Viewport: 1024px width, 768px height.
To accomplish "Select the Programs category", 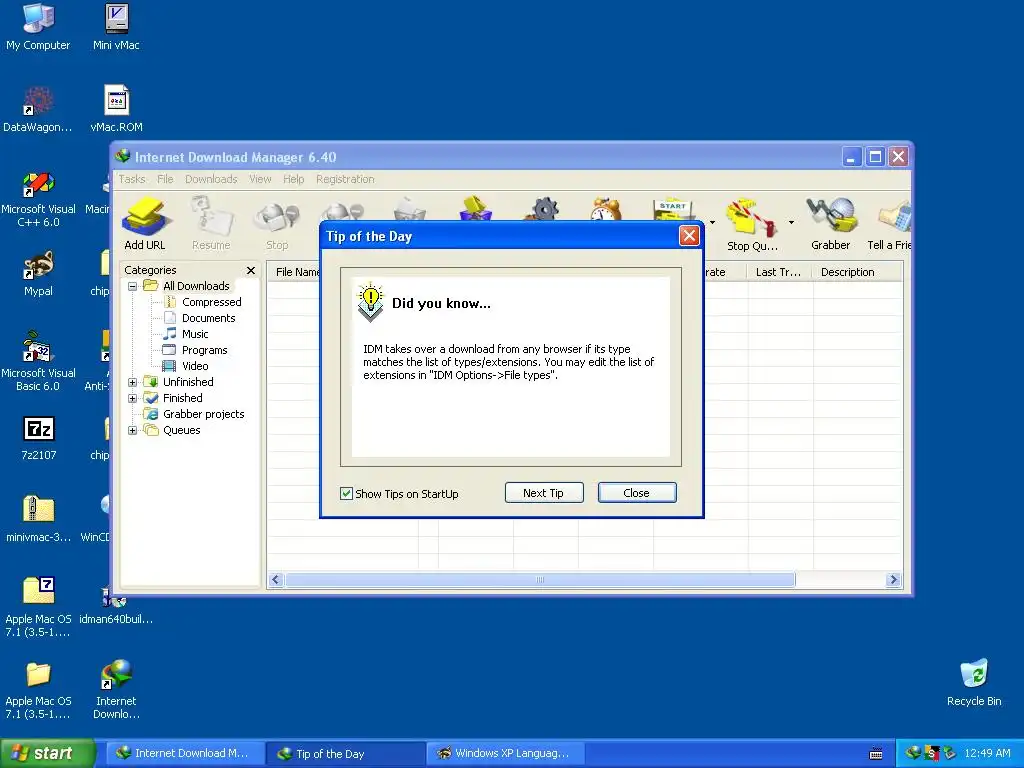I will point(204,350).
